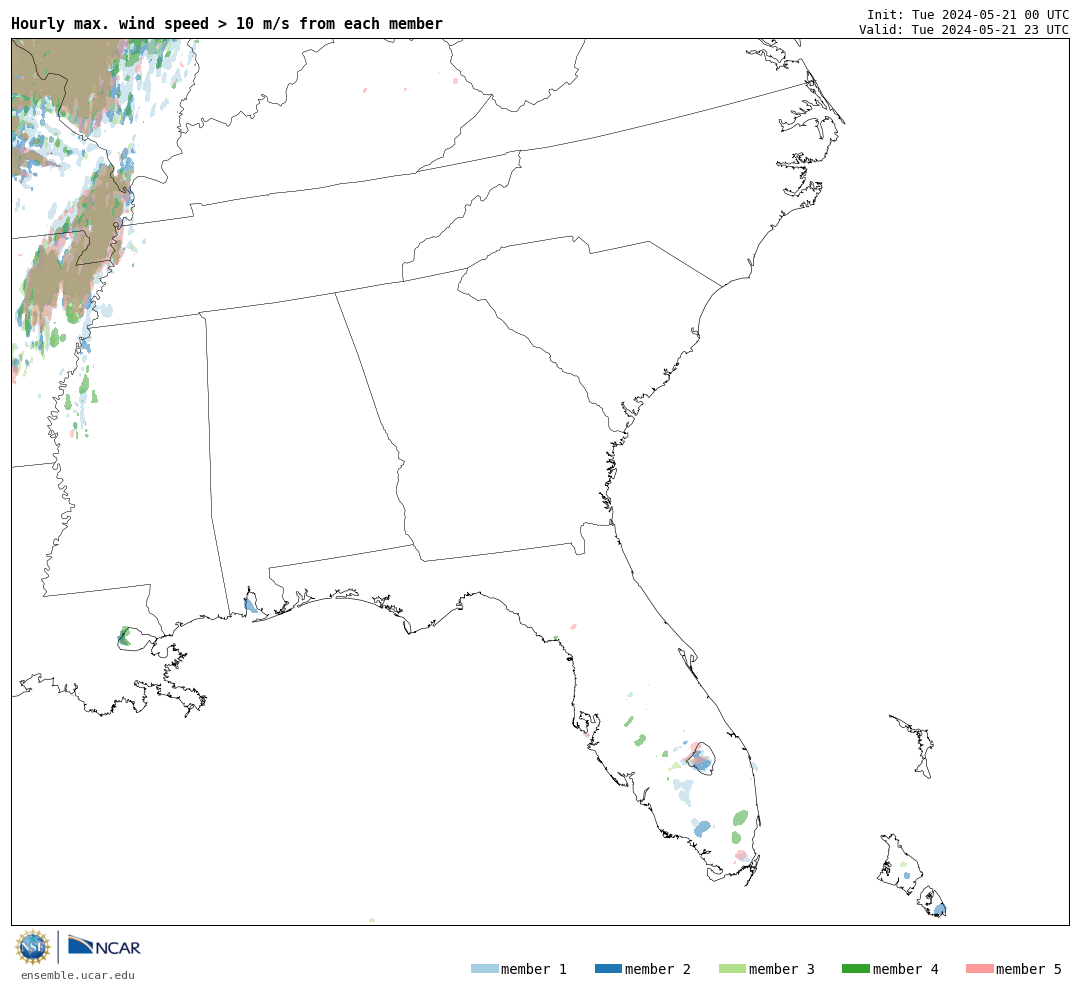Select the 'member 3' legend label

tap(782, 969)
